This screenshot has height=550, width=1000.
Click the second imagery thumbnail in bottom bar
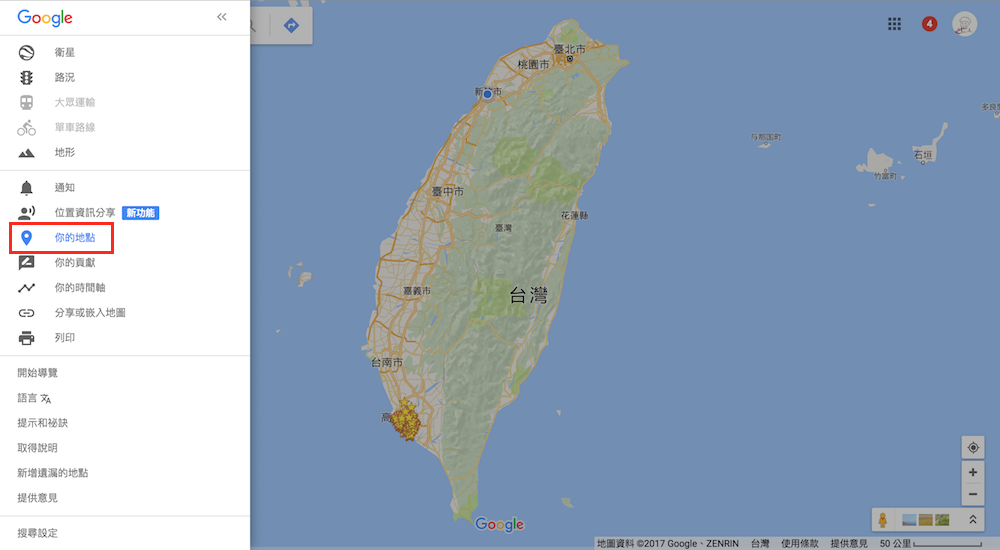tap(925, 521)
